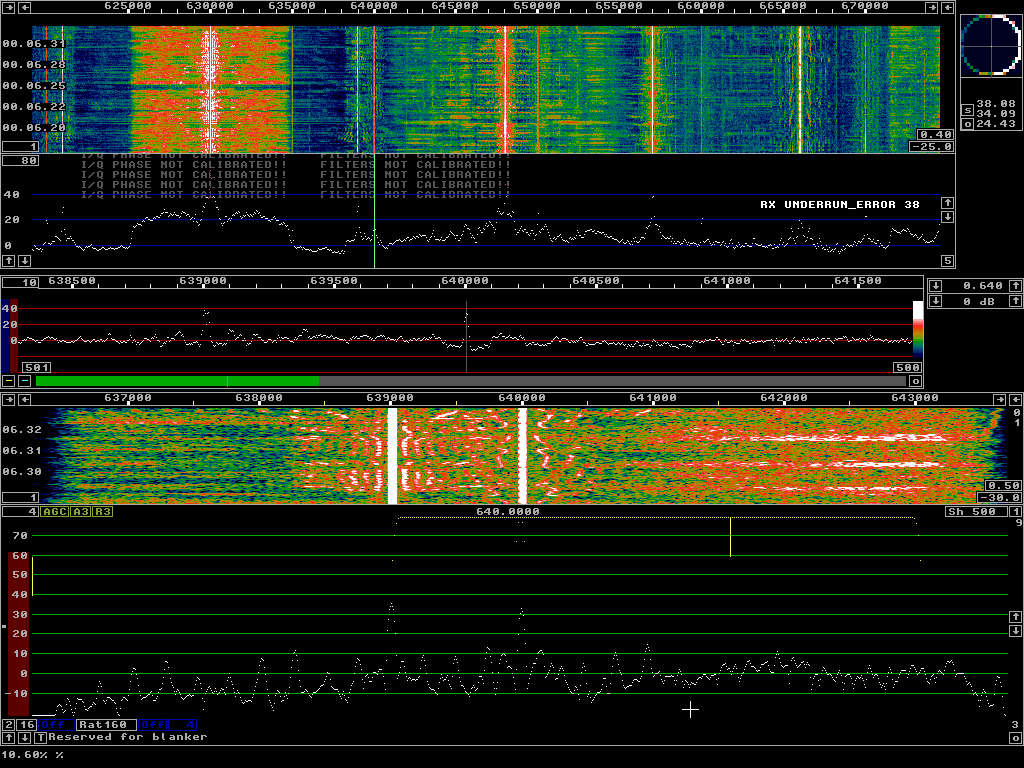Click right-arrow at baseband waterfall top-left
1024x768 pixels.
[9, 399]
